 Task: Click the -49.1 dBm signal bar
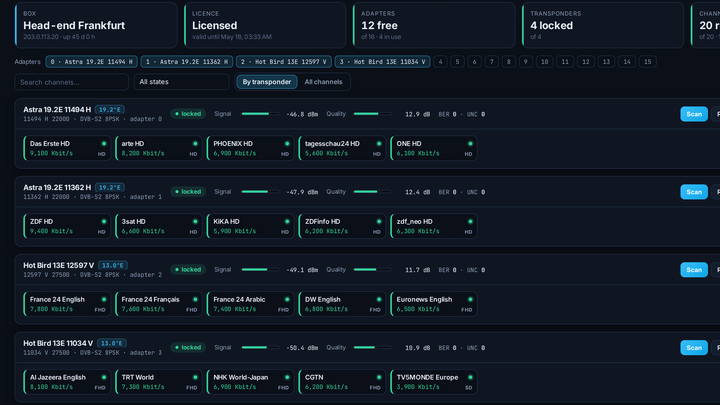[260, 270]
